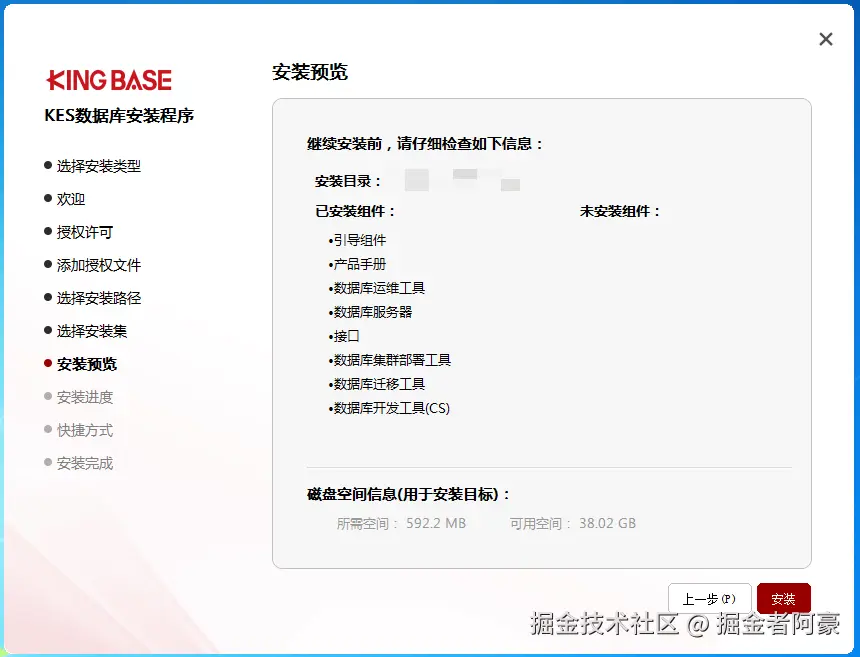Click the KINGBASE logo
The width and height of the screenshot is (860, 657).
pyautogui.click(x=109, y=80)
